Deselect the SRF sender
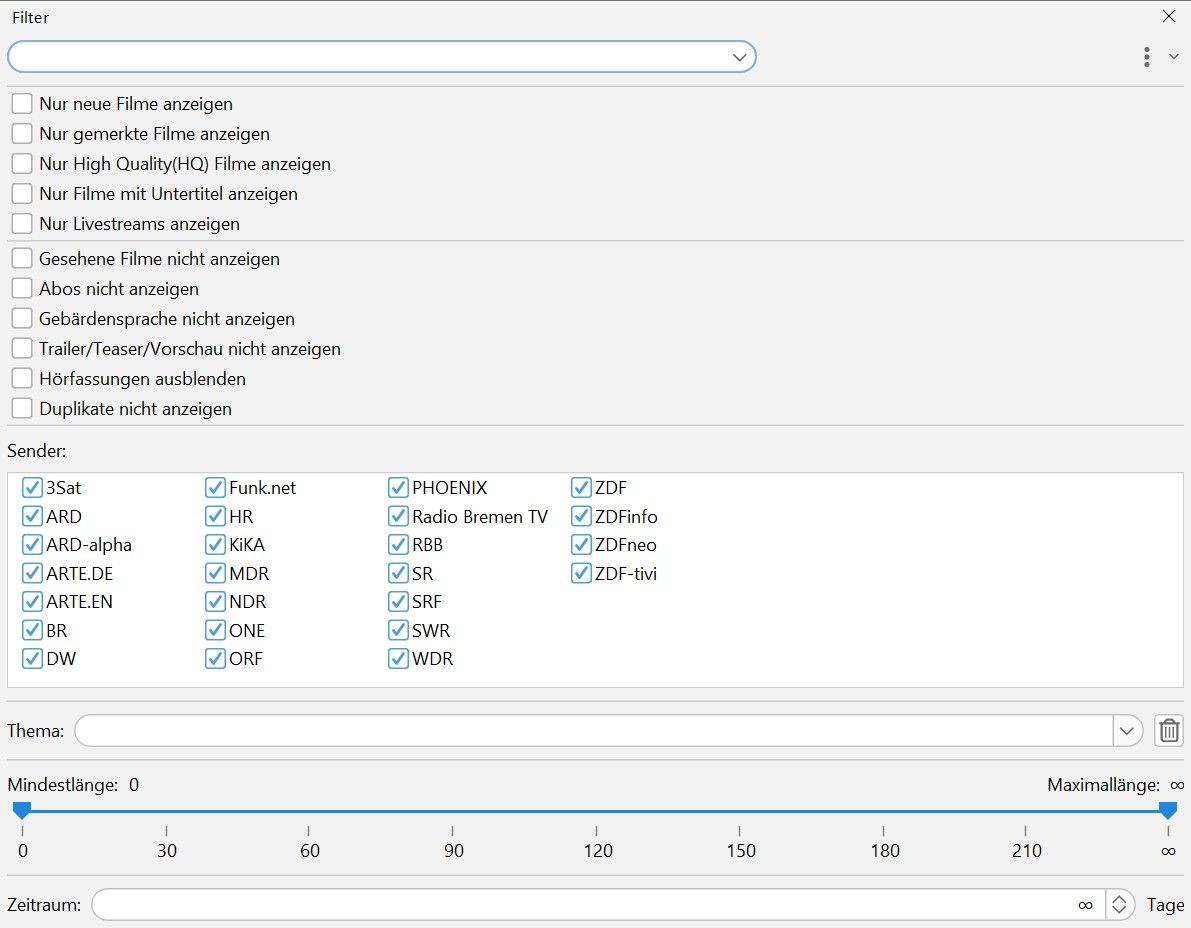The height and width of the screenshot is (928, 1191). tap(398, 601)
